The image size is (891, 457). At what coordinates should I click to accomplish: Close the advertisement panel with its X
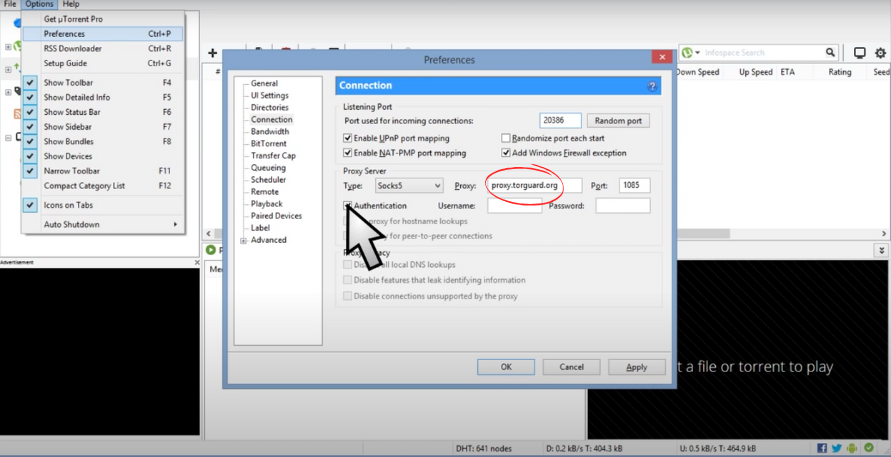(x=197, y=263)
